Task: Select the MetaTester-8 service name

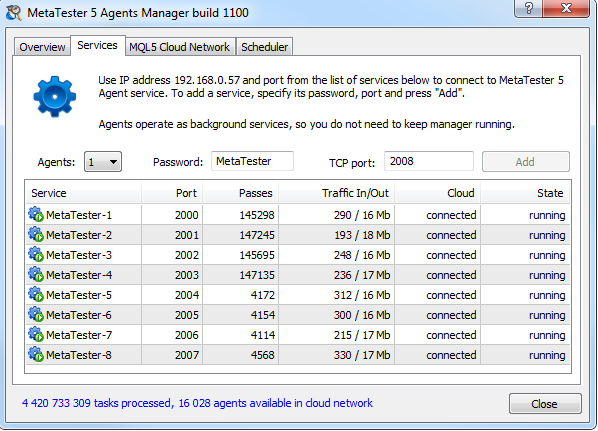Action: tap(79, 355)
